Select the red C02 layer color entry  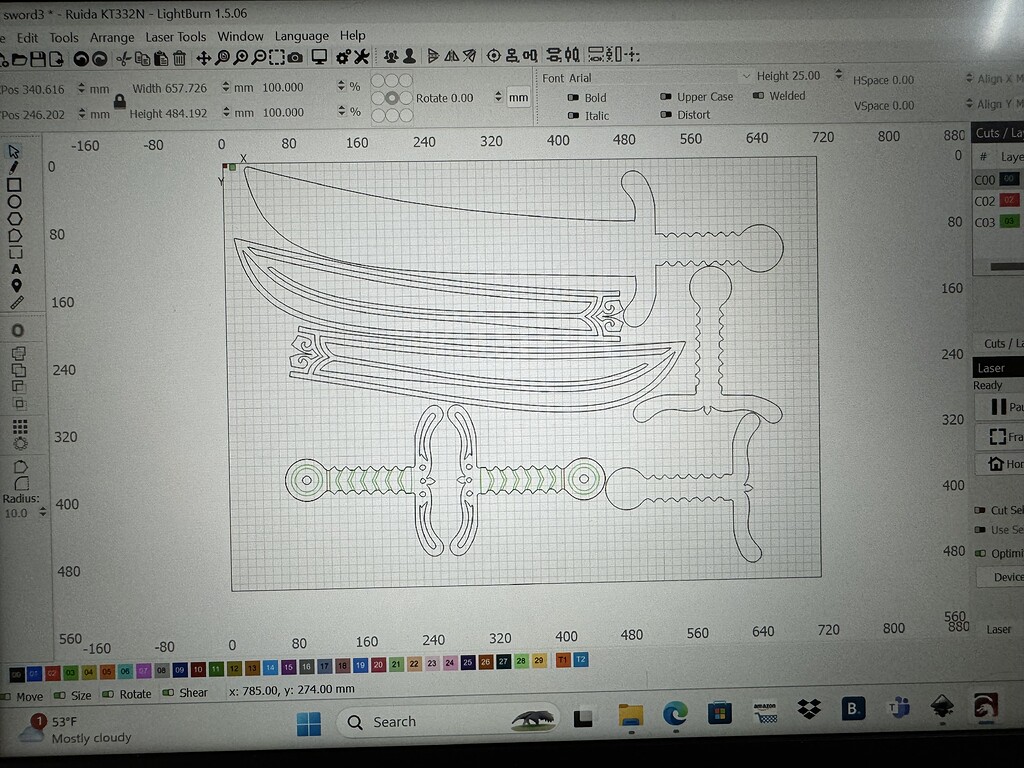click(1010, 200)
